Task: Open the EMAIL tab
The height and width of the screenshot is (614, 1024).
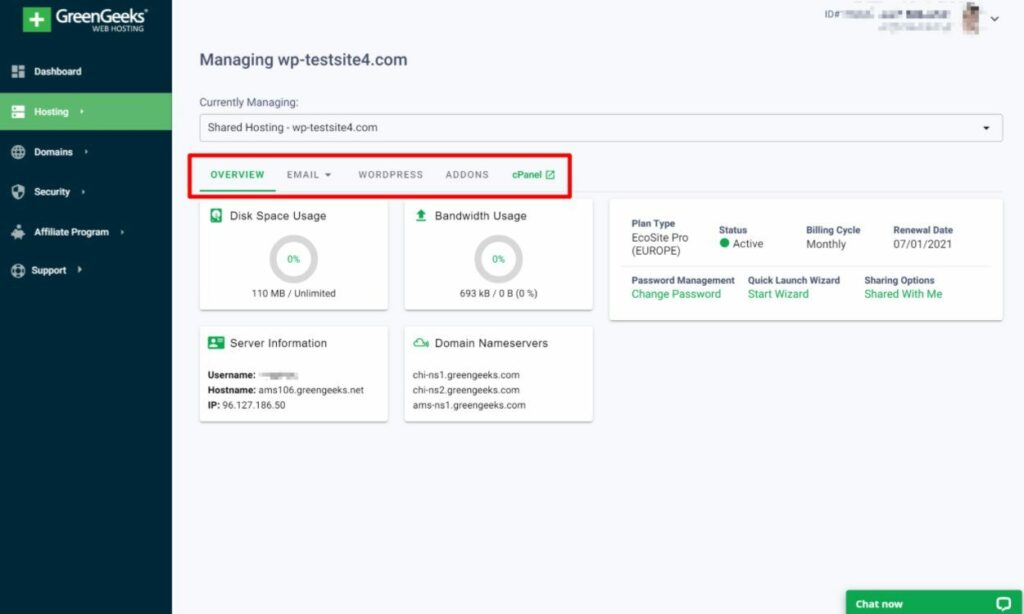Action: tap(309, 175)
